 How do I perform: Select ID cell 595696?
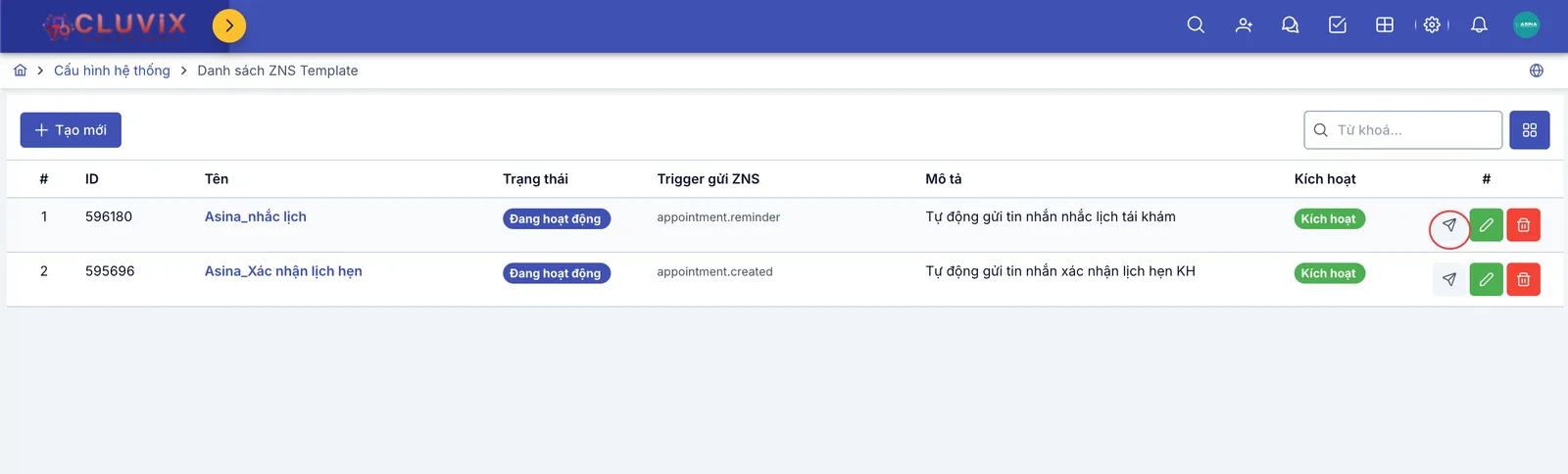coord(110,271)
